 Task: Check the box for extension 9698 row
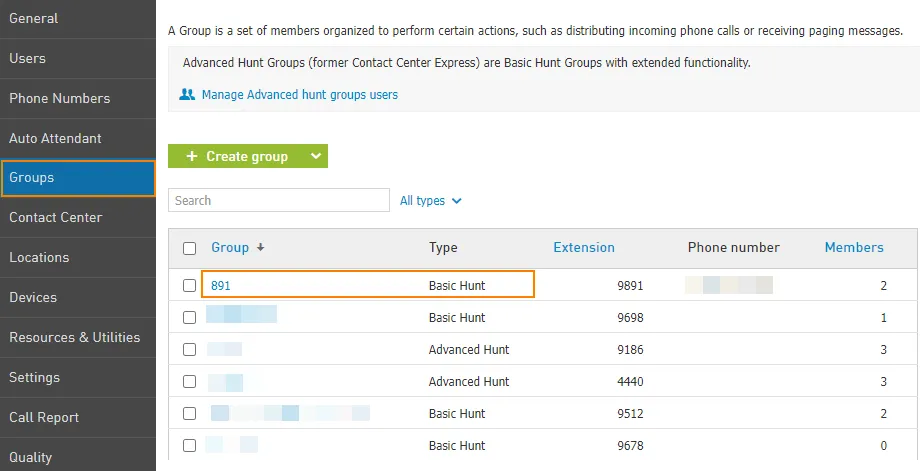[x=189, y=317]
